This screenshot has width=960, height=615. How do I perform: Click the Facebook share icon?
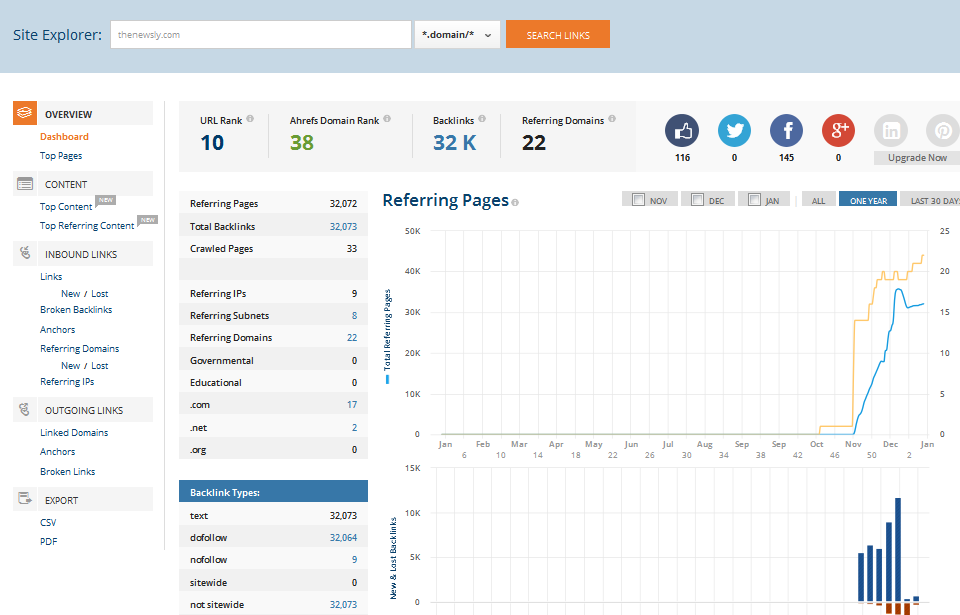coord(786,130)
